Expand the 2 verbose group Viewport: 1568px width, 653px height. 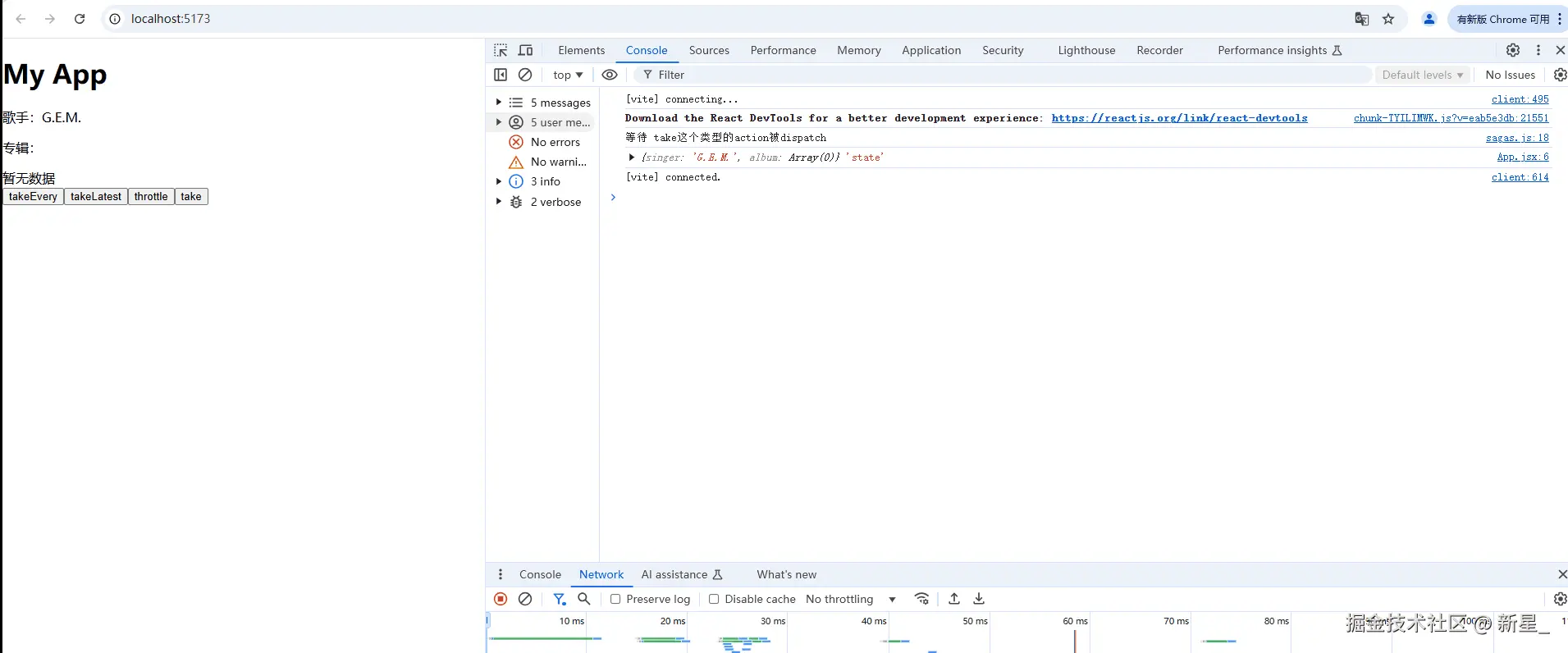point(498,202)
